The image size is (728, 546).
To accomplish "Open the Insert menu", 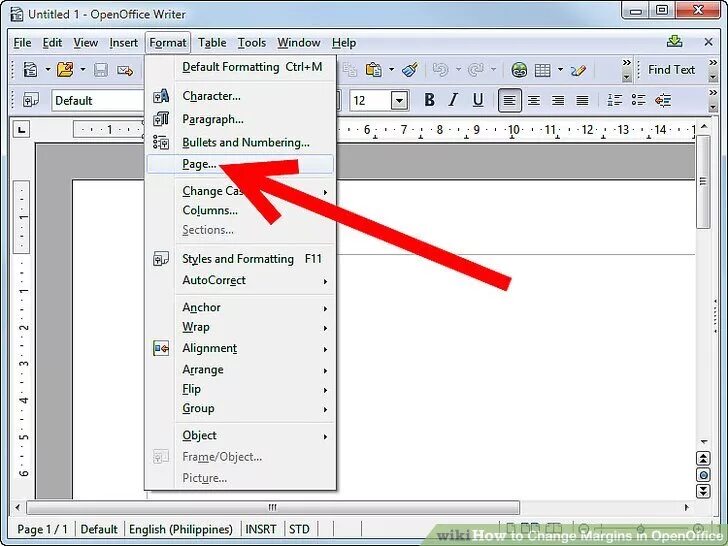I will pos(124,43).
